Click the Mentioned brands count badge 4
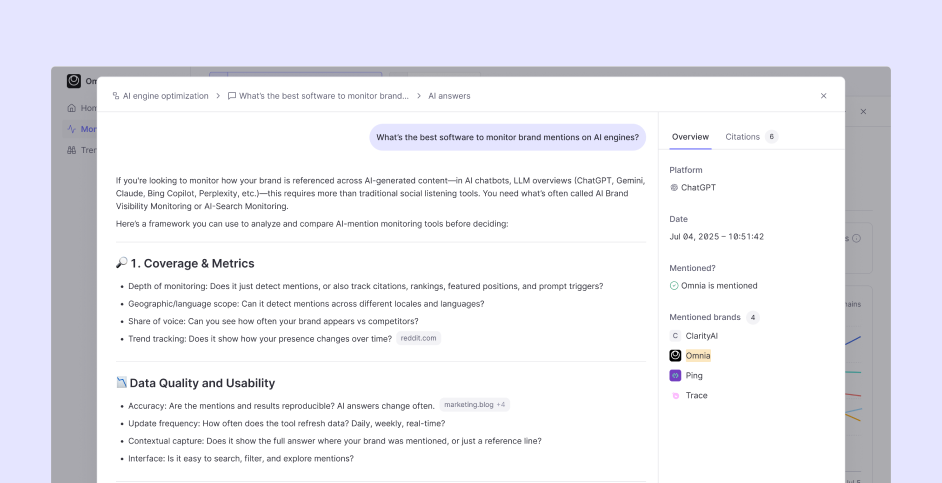 coord(753,317)
